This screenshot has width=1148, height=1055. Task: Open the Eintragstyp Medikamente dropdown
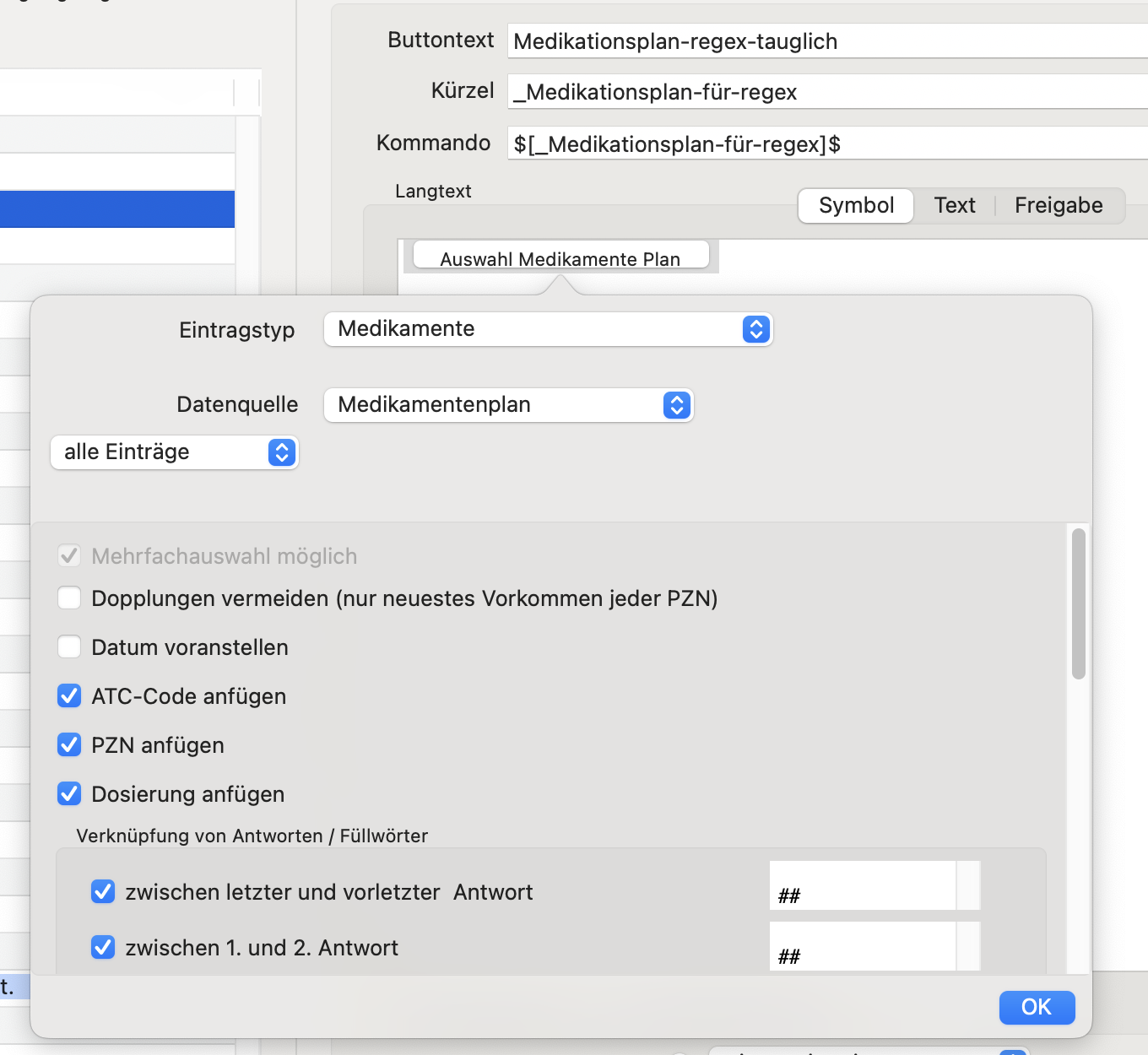point(548,329)
